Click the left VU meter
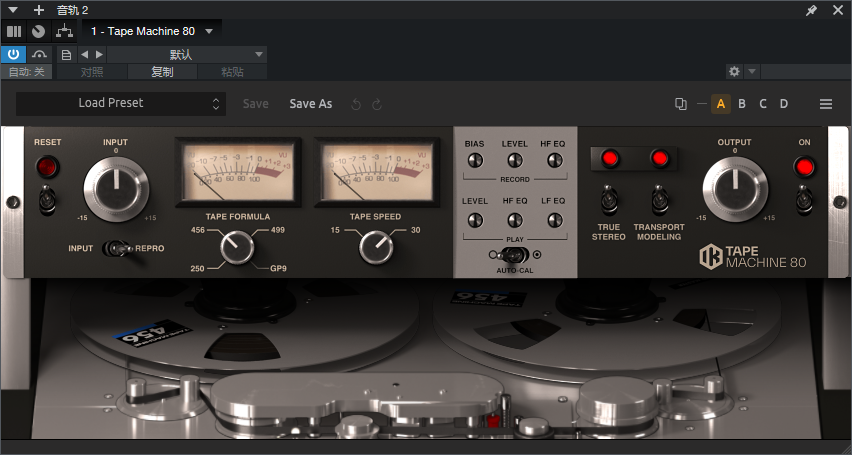The width and height of the screenshot is (852, 455). (x=238, y=172)
